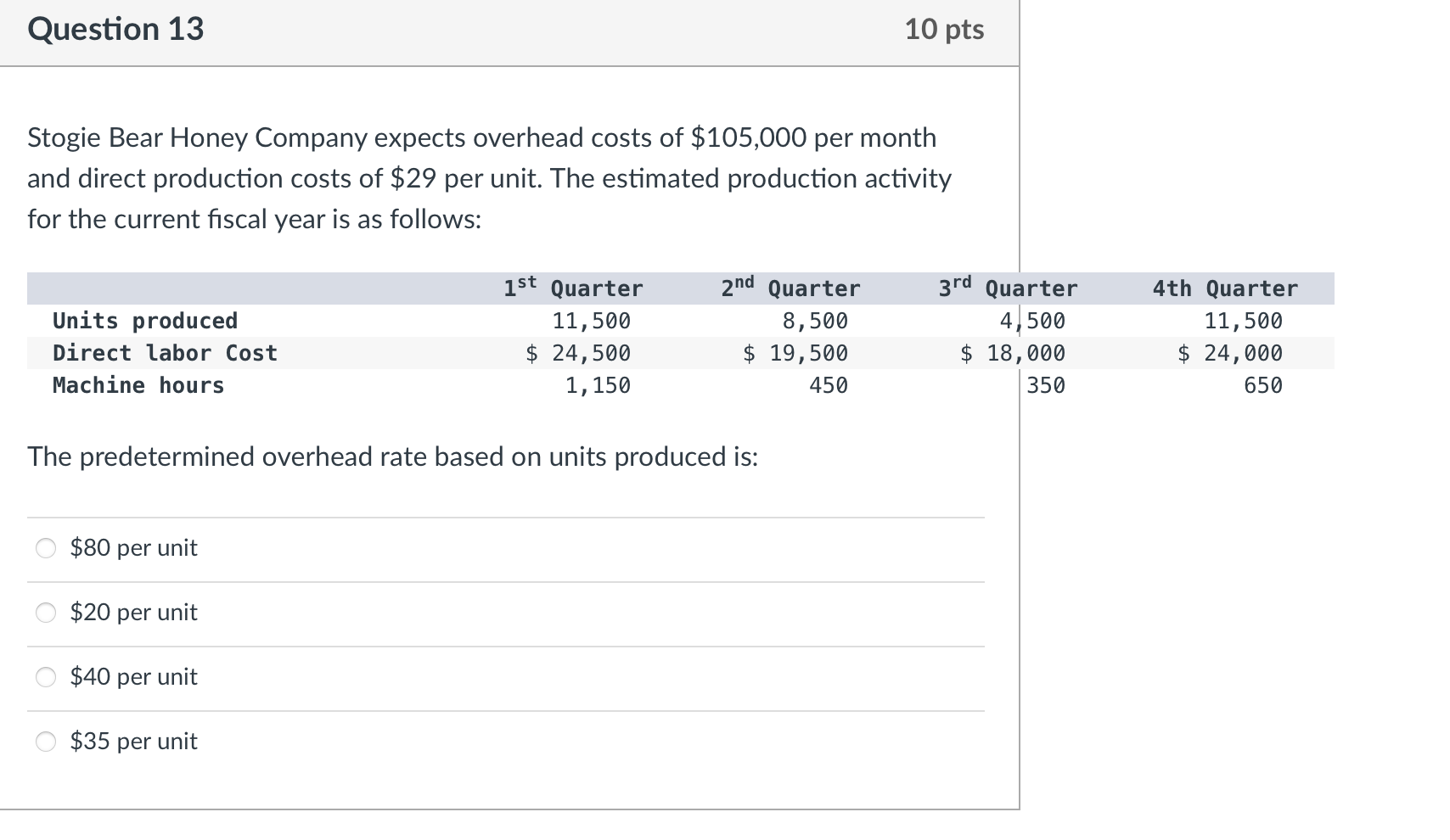Viewport: 1450px width, 840px height.
Task: Click the $24,000 cell under 4th Quarter
Action: (x=1229, y=353)
